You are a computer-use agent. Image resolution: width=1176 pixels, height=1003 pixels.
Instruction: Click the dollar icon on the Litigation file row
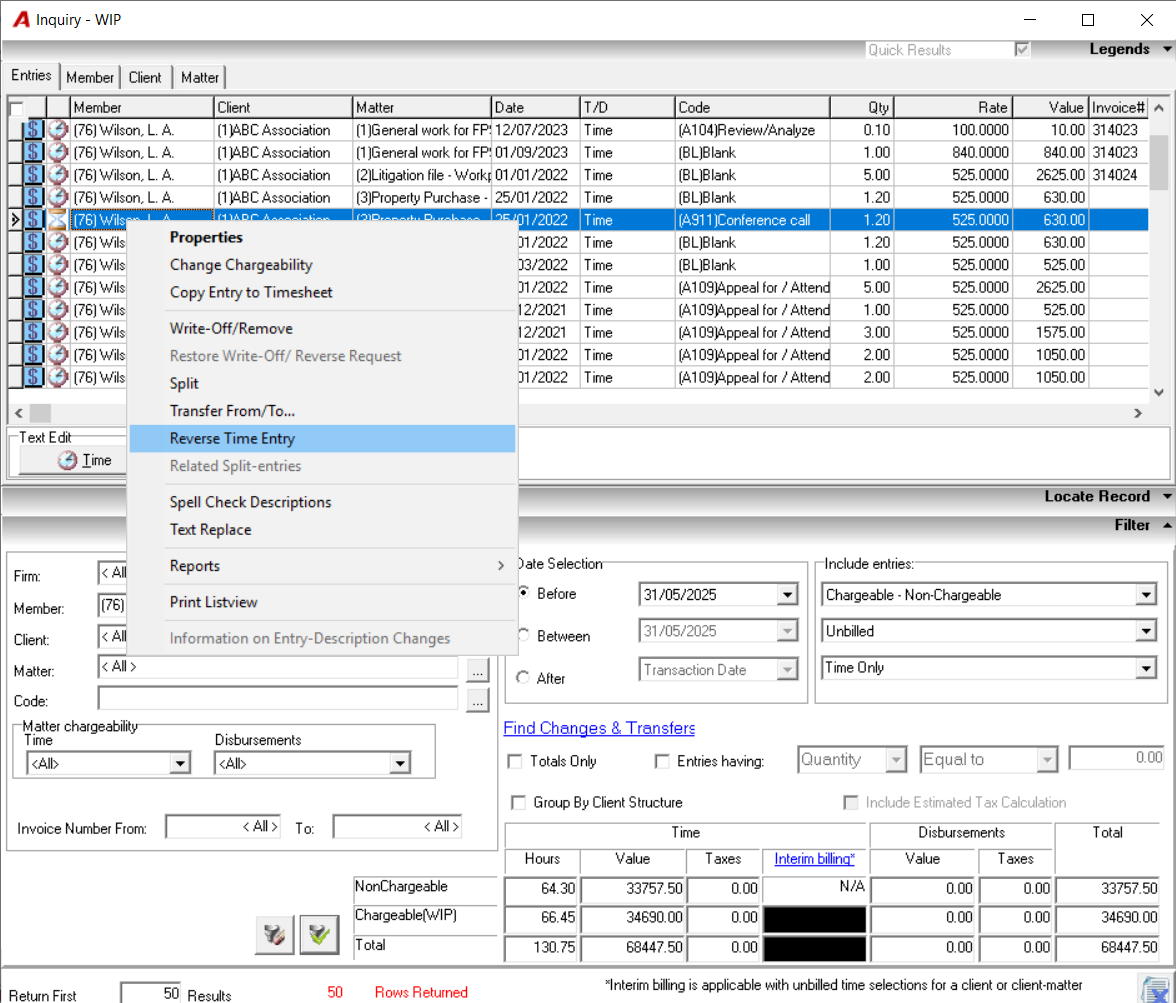click(x=34, y=175)
